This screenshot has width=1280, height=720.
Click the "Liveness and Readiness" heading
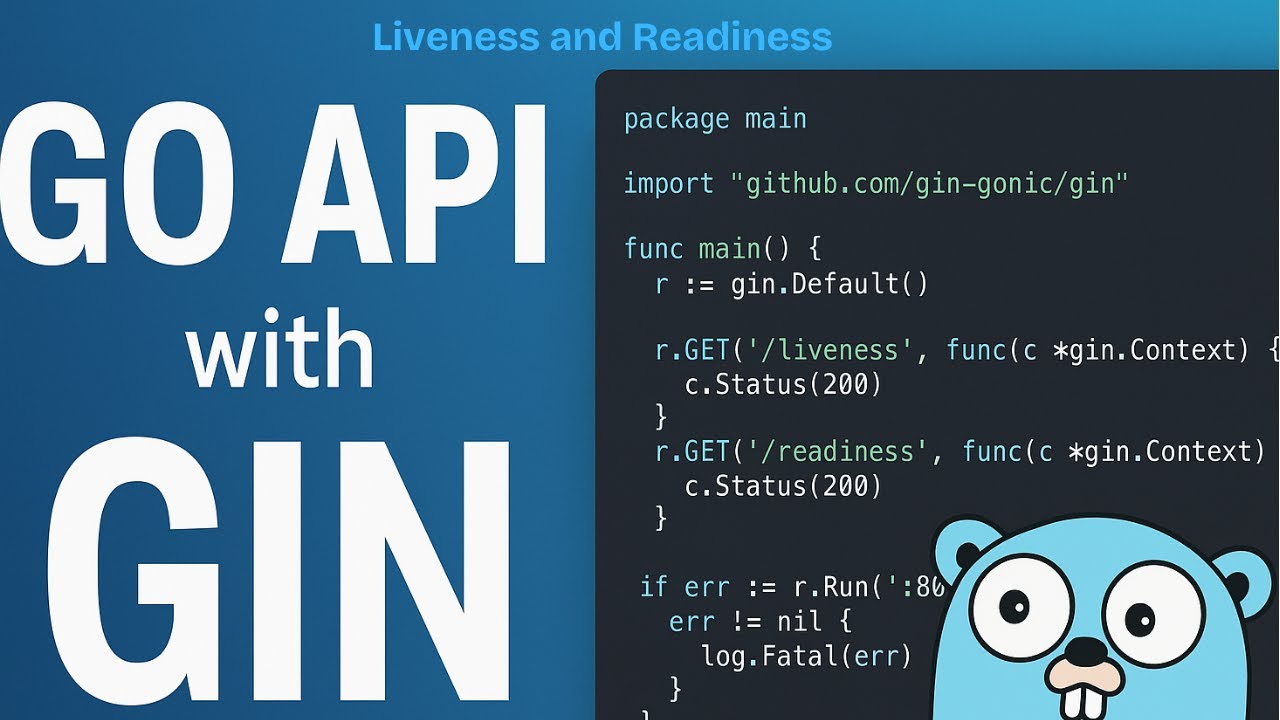coord(602,38)
